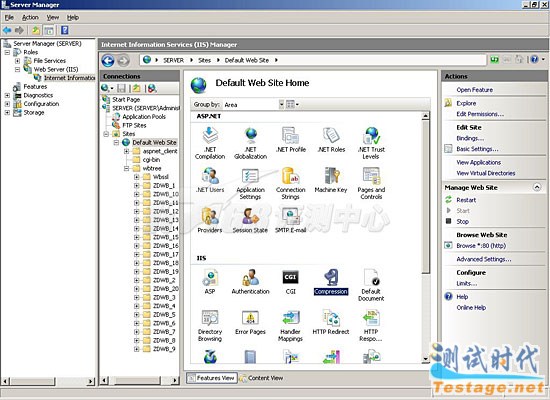This screenshot has width=550, height=400.
Task: Open the View menu
Action: click(x=53, y=17)
